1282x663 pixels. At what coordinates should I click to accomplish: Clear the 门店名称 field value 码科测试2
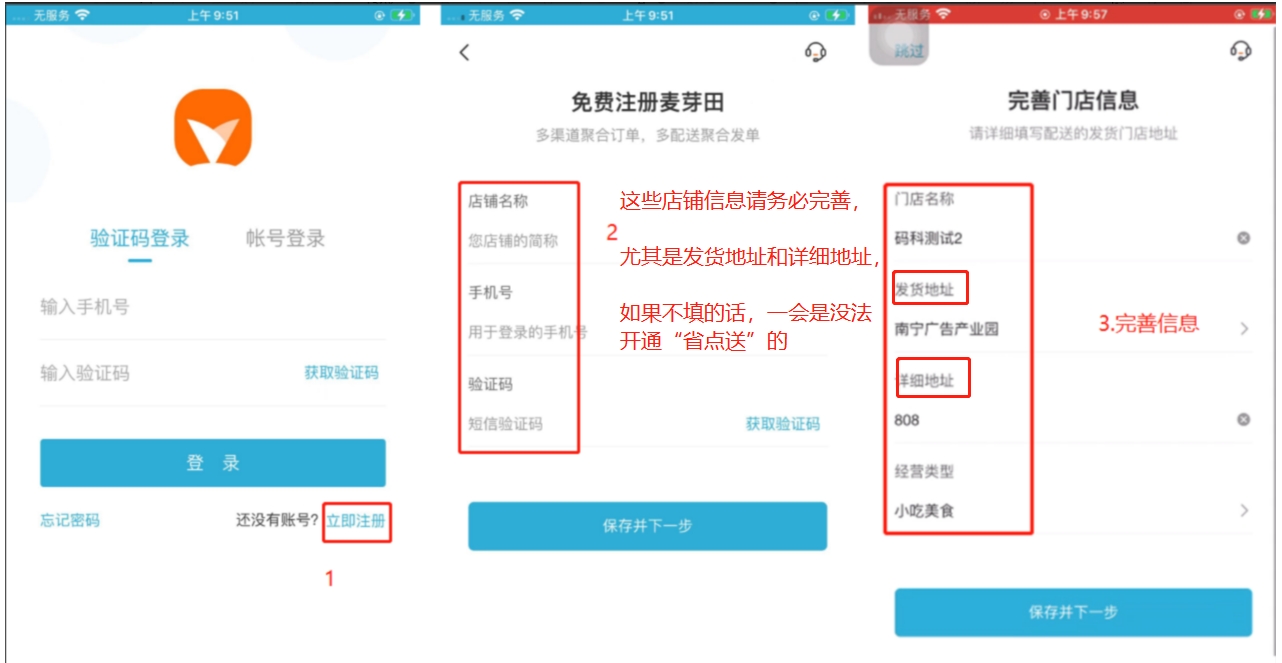(1243, 238)
